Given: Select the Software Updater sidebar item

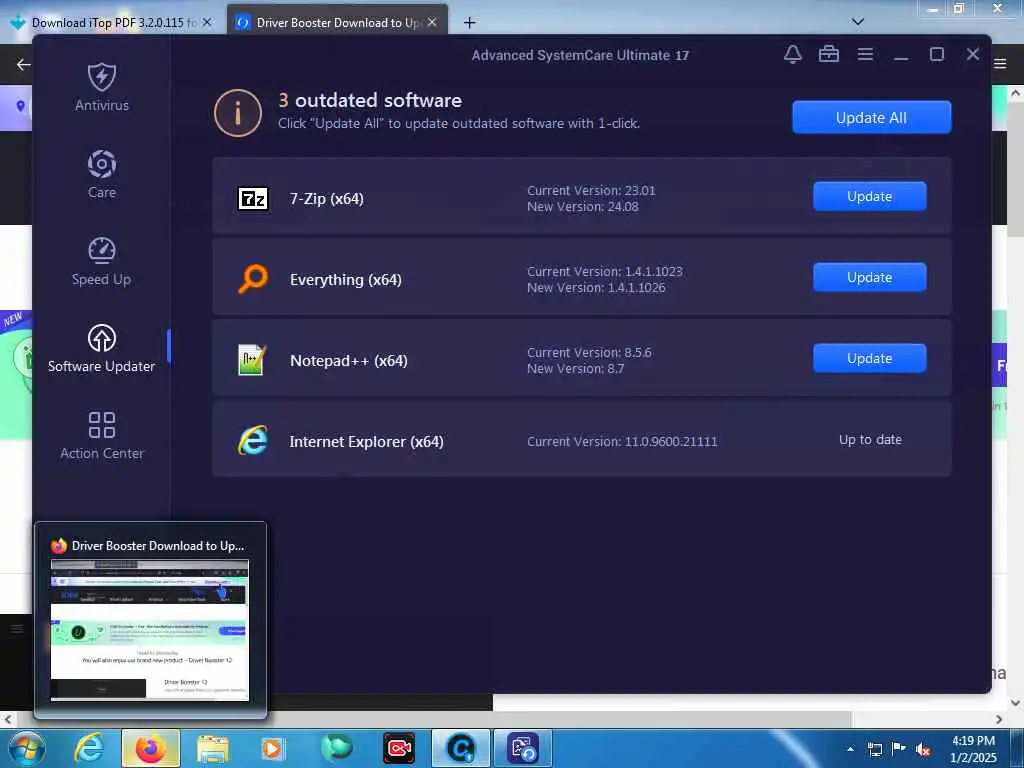Looking at the screenshot, I should click(x=102, y=348).
